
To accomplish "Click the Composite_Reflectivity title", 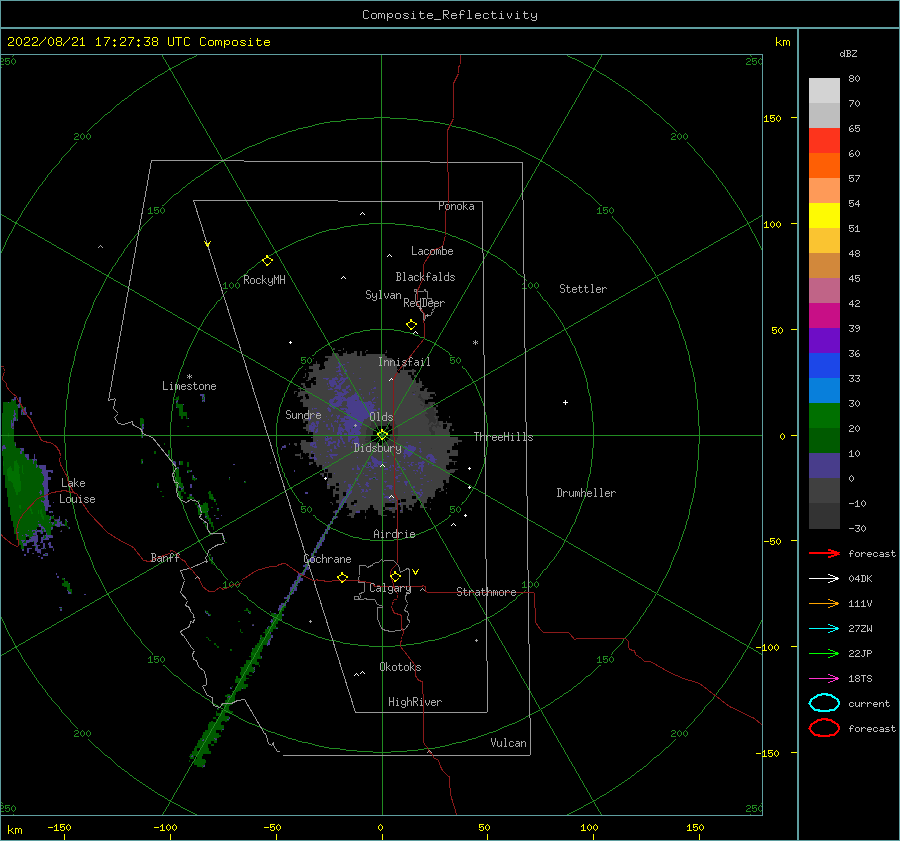I will coord(450,15).
